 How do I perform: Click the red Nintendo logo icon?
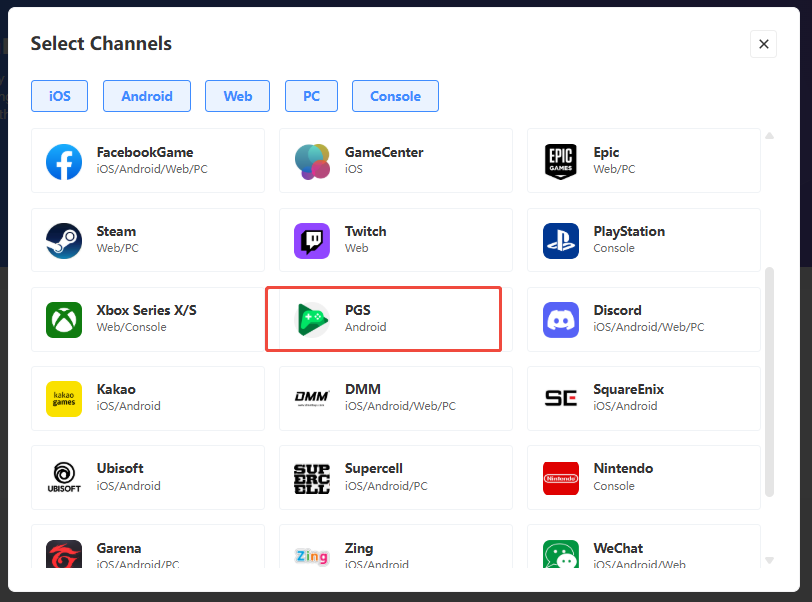(x=561, y=478)
